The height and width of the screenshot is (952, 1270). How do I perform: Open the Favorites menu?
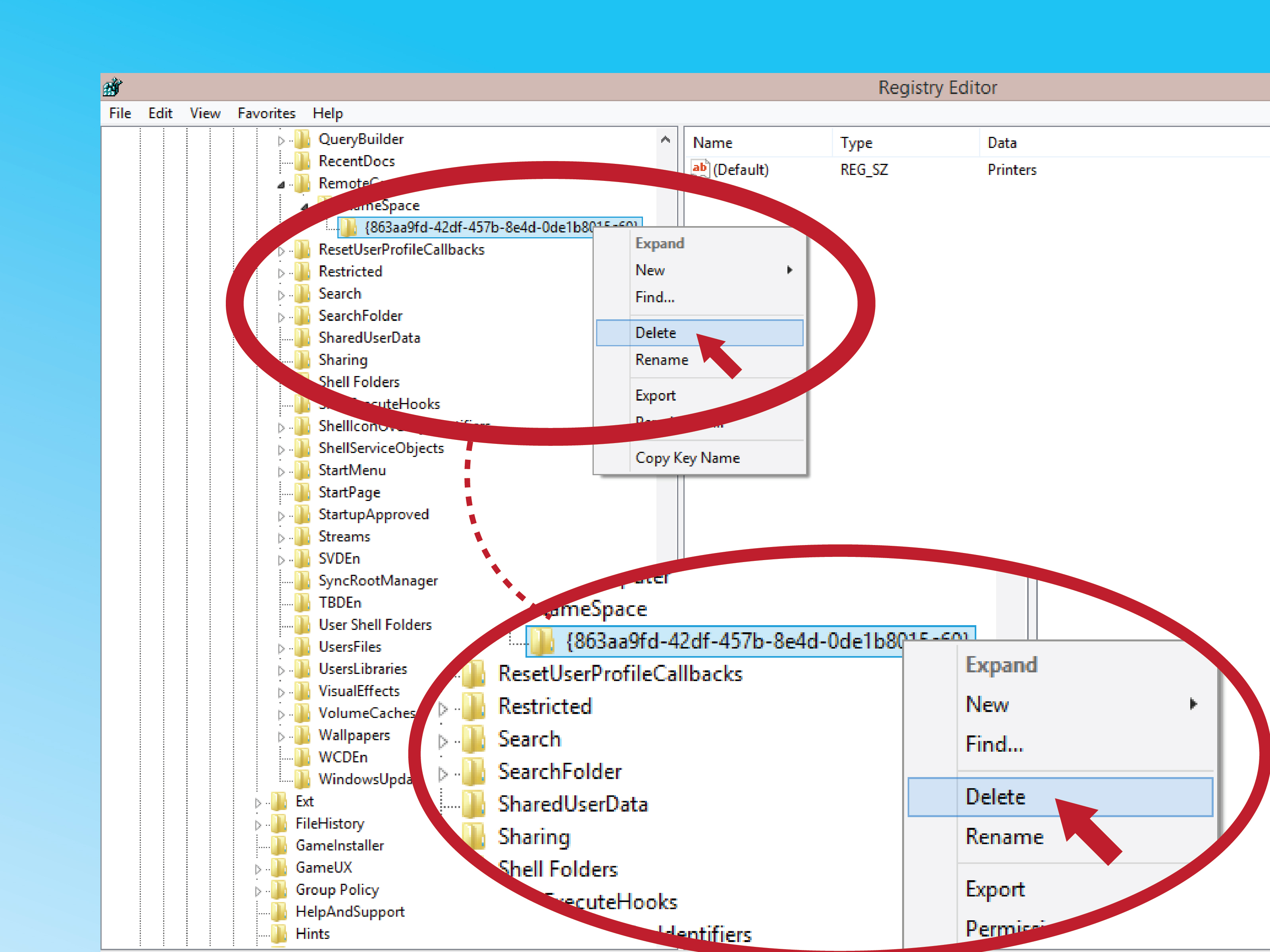[266, 113]
